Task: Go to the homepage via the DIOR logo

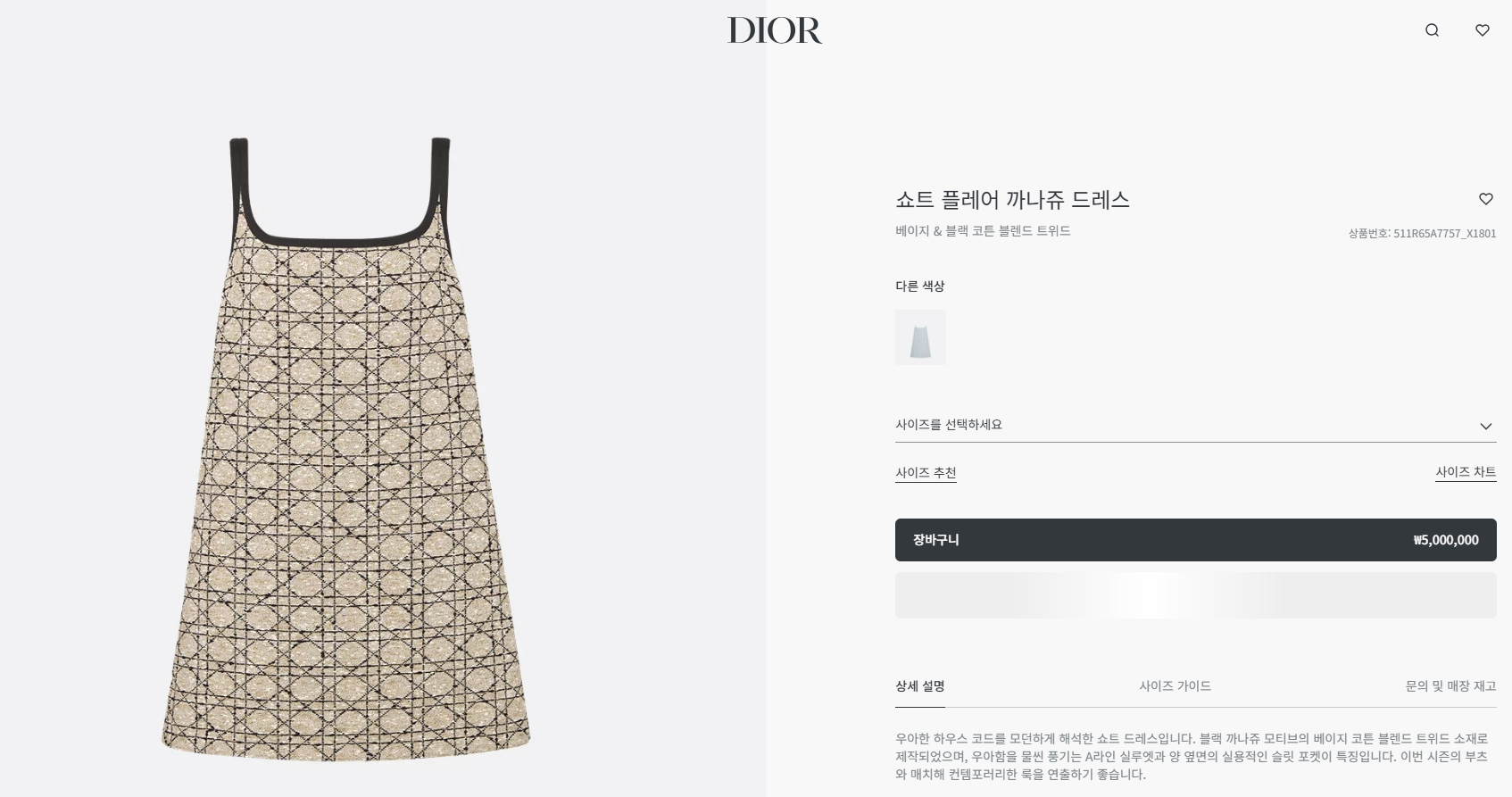Action: click(775, 30)
